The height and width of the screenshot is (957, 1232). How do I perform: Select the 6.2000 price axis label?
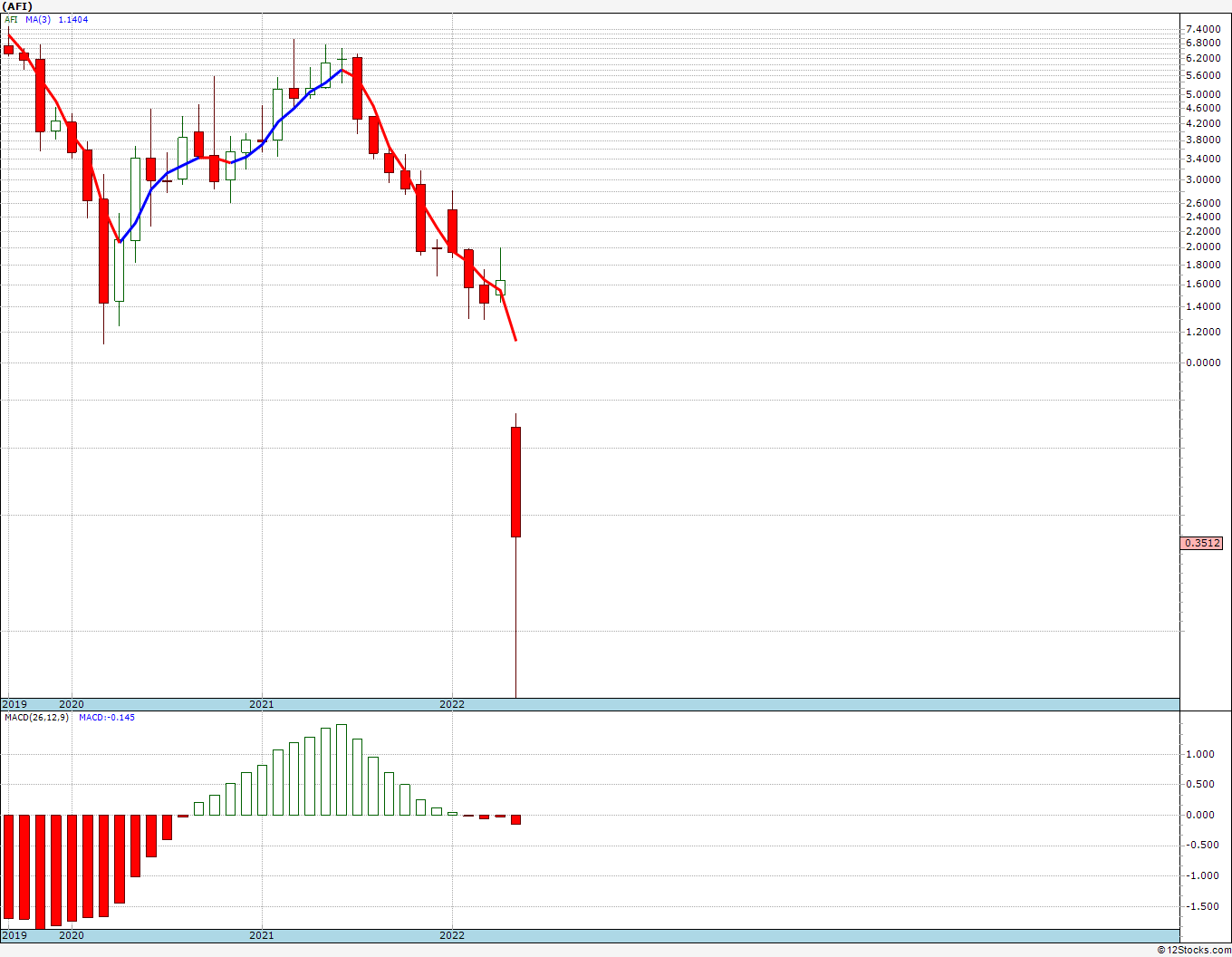(1202, 58)
